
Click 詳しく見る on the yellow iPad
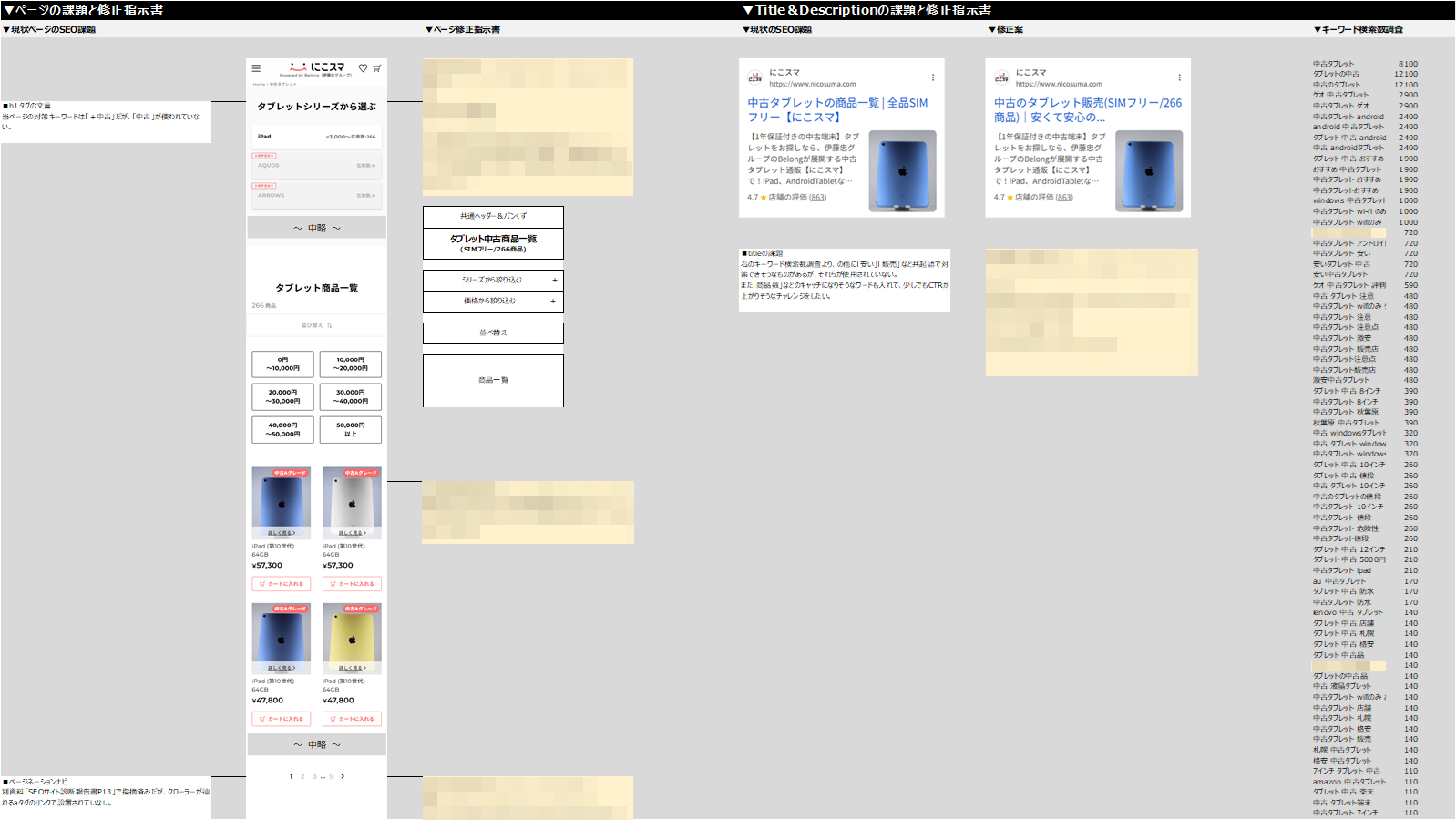(x=352, y=668)
